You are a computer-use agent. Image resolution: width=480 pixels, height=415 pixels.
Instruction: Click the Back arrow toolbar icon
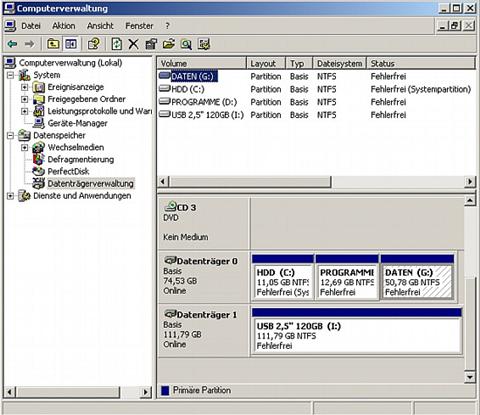(12, 44)
